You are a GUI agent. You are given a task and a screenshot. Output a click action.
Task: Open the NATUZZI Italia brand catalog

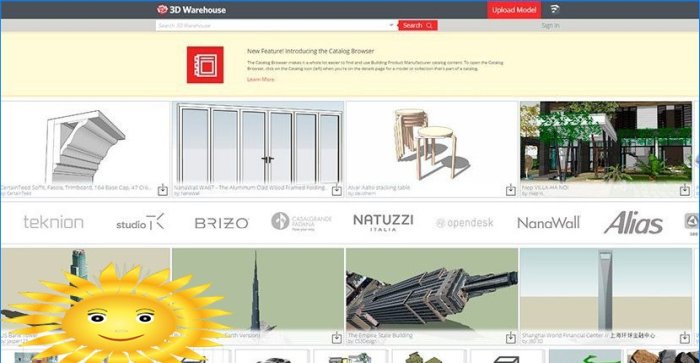click(x=383, y=222)
